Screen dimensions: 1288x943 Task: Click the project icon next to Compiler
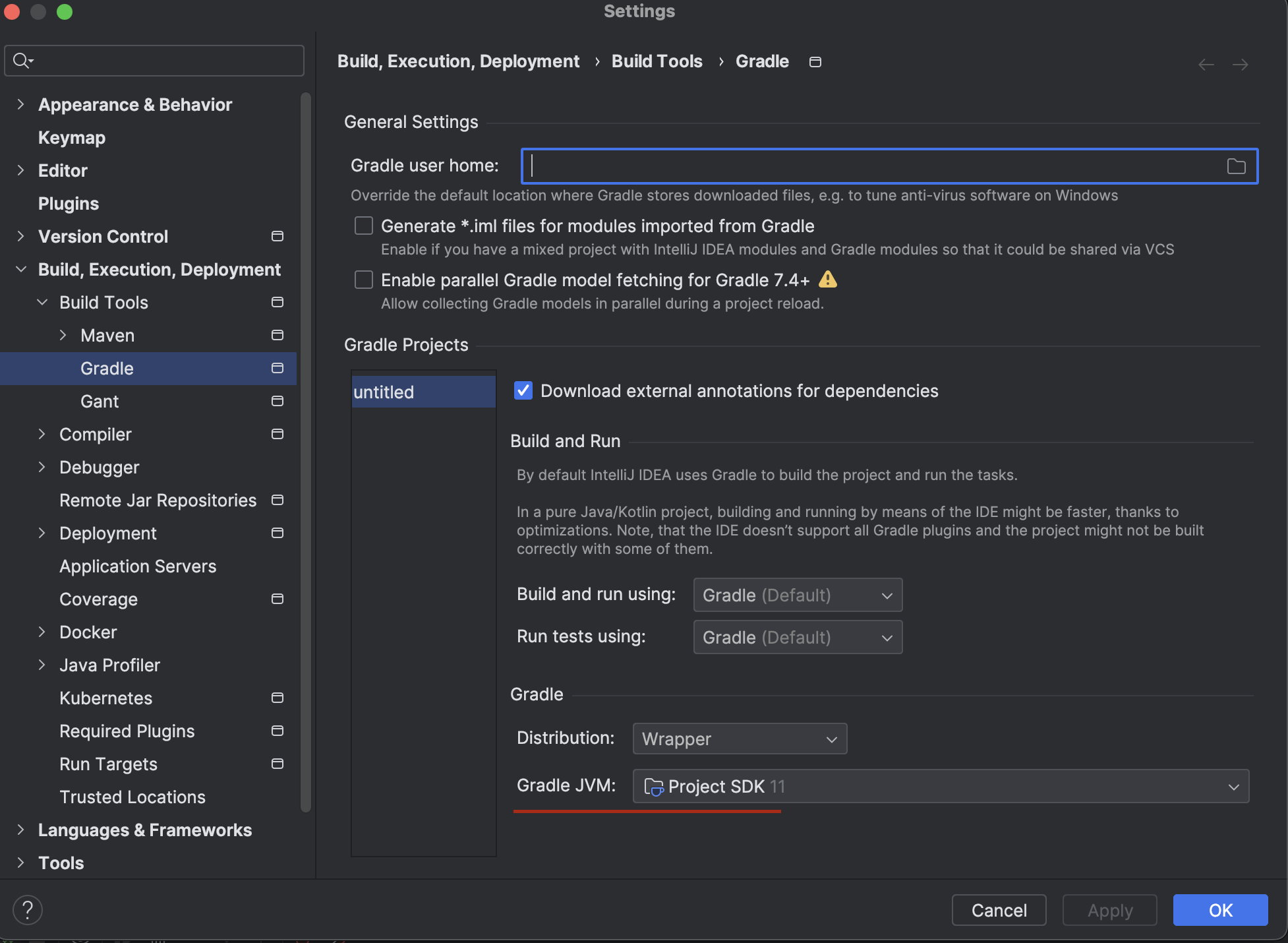[278, 434]
